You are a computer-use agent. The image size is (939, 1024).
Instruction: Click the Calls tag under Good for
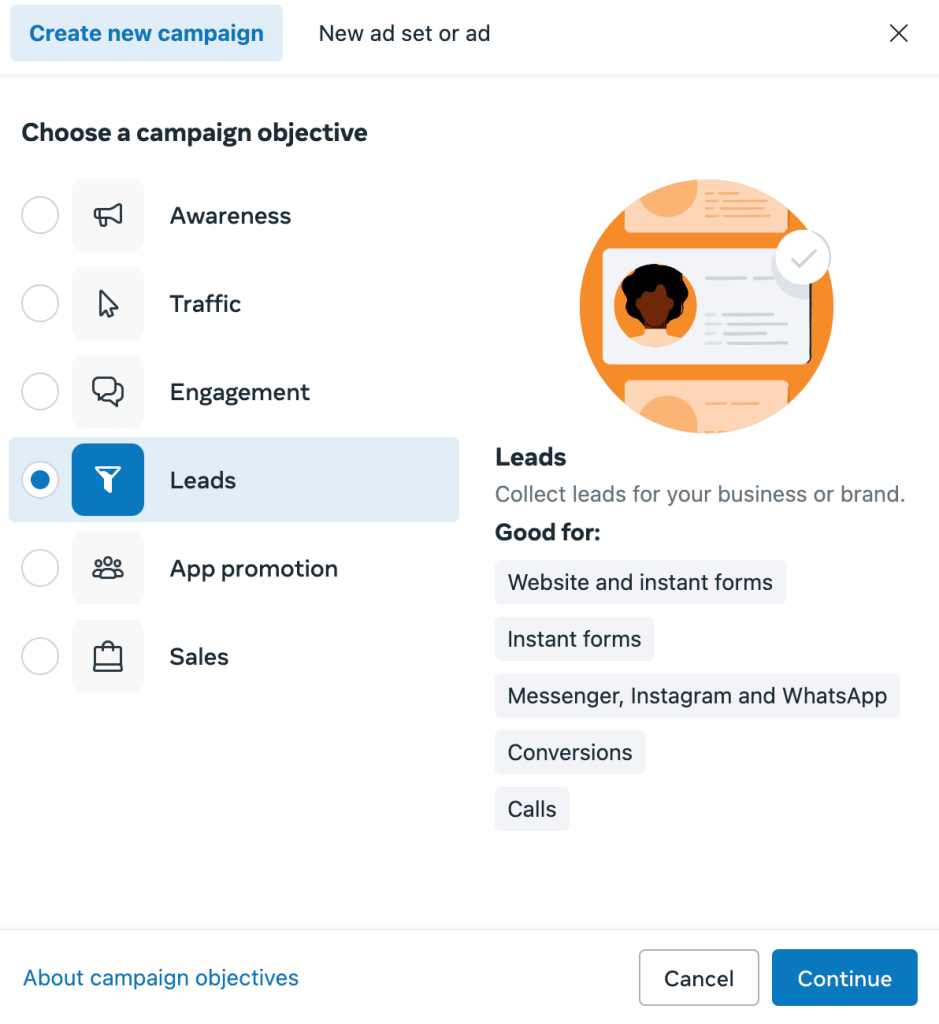tap(532, 809)
